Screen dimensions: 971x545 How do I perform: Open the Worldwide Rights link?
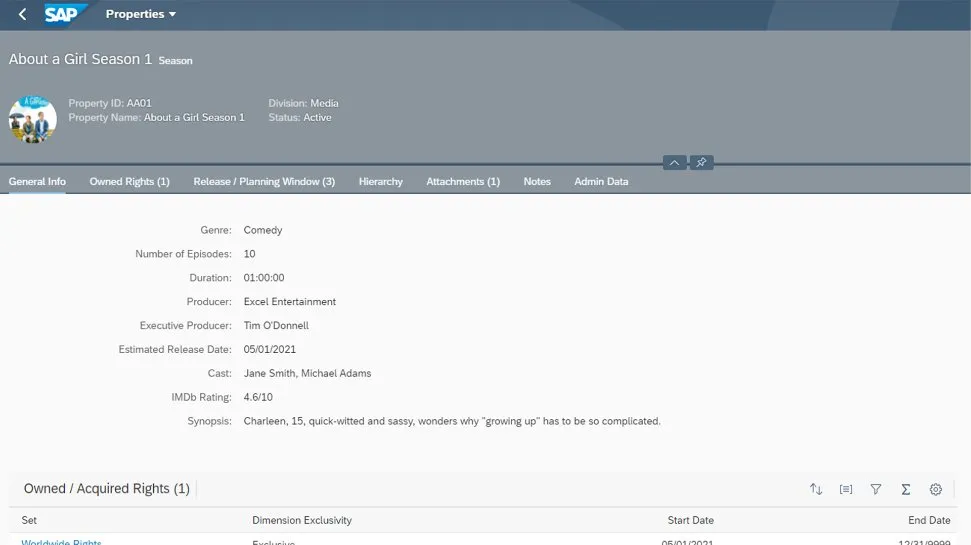click(x=61, y=541)
